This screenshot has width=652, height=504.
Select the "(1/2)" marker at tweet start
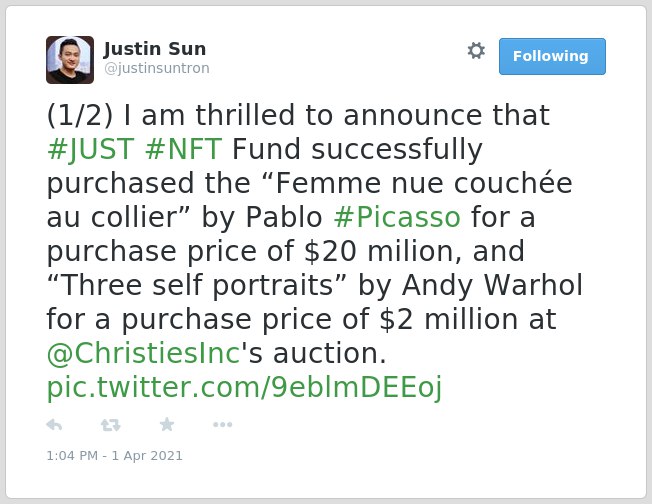coord(80,115)
